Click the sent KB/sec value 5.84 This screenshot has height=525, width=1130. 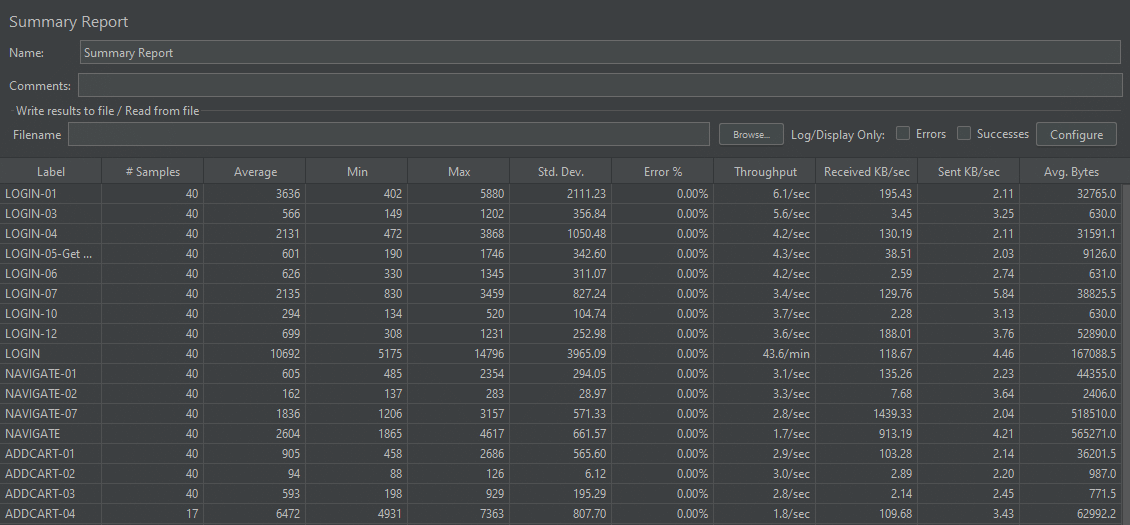coord(1001,294)
